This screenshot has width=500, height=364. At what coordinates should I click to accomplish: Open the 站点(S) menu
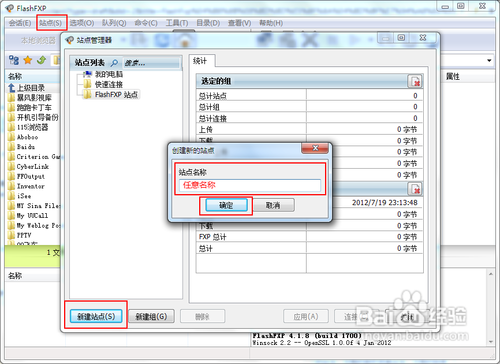(x=51, y=23)
